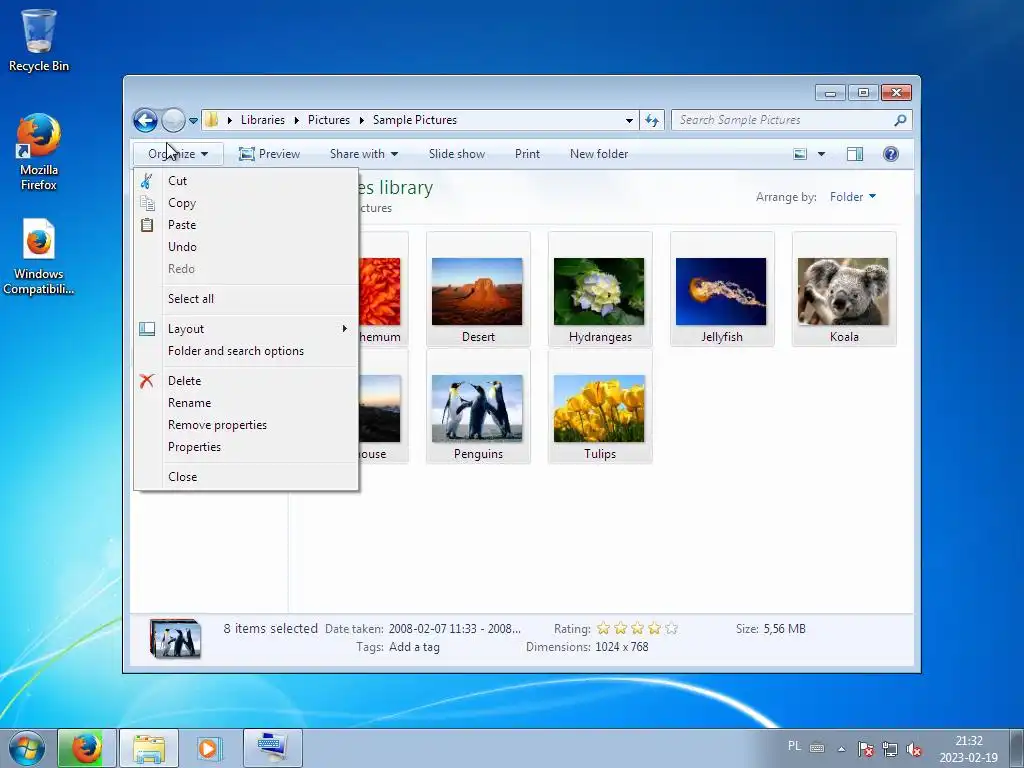
Task: Click the change view icon
Action: pyautogui.click(x=800, y=154)
